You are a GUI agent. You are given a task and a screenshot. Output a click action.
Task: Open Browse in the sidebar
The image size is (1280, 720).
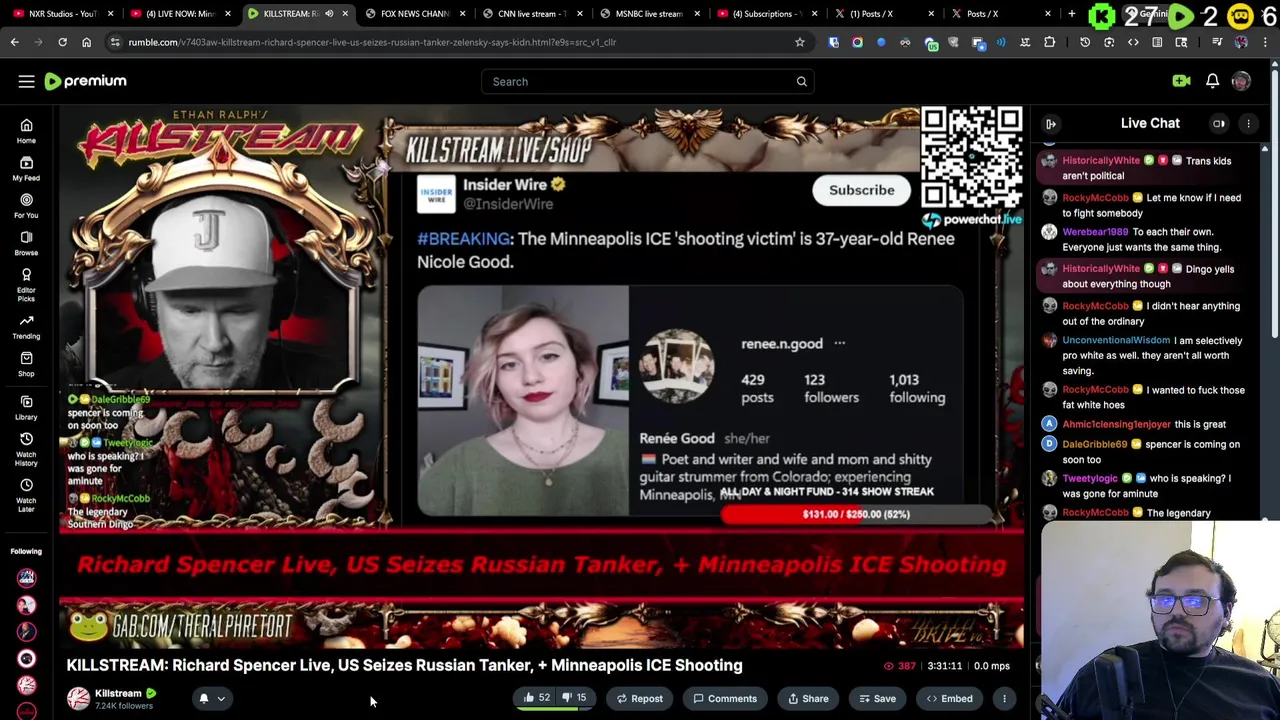tap(26, 243)
